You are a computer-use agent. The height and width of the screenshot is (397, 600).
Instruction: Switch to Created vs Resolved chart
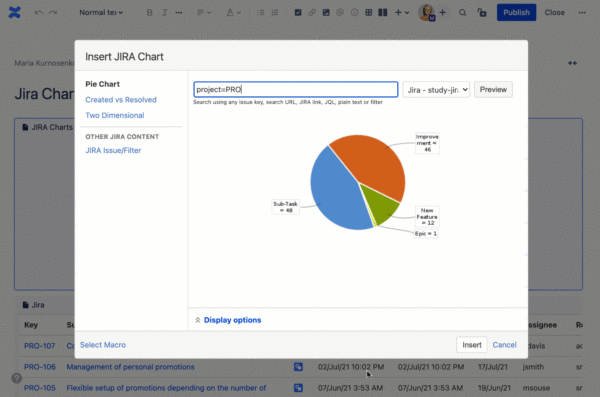(x=121, y=100)
